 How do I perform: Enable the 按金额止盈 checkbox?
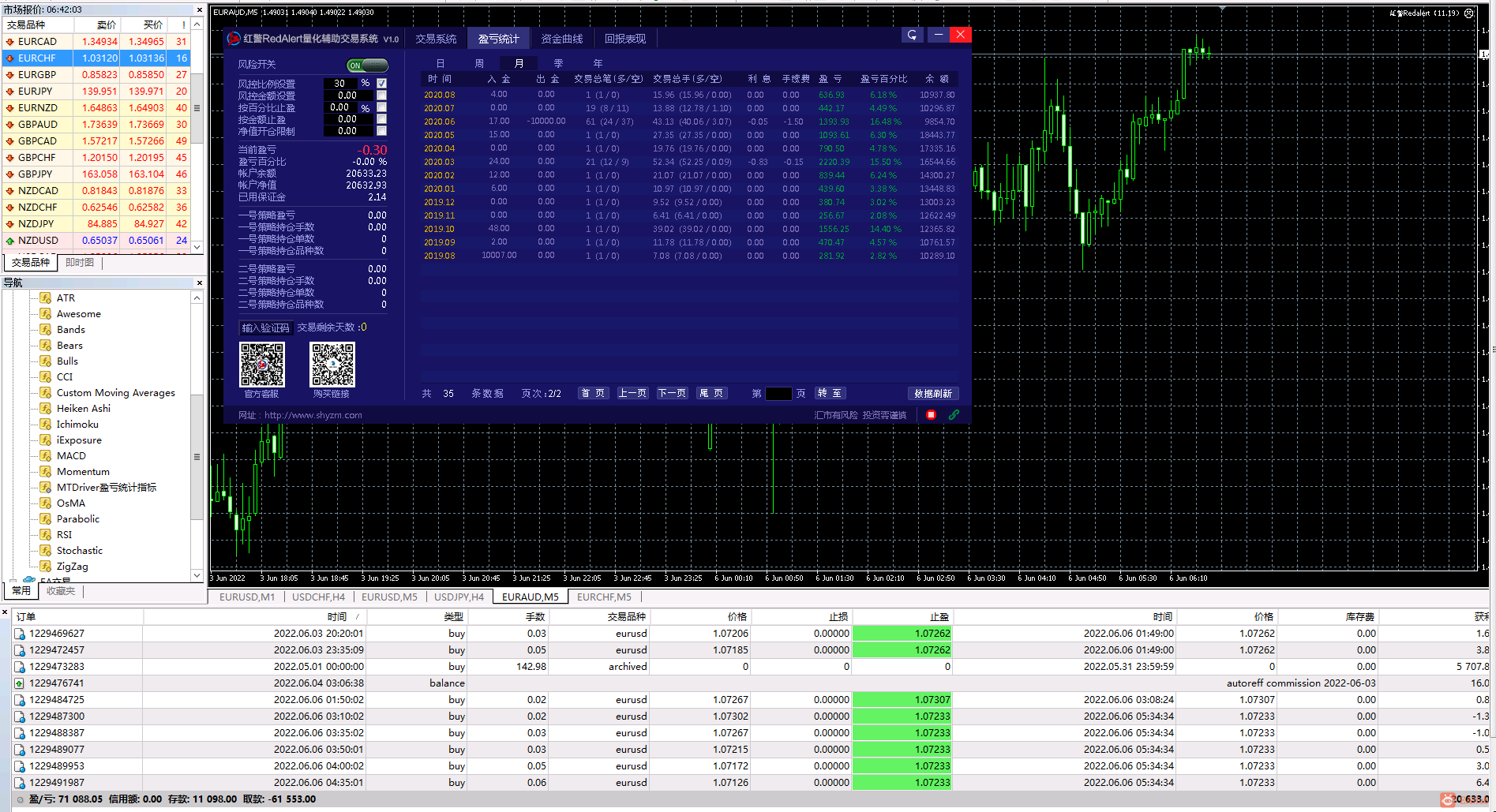tap(382, 119)
